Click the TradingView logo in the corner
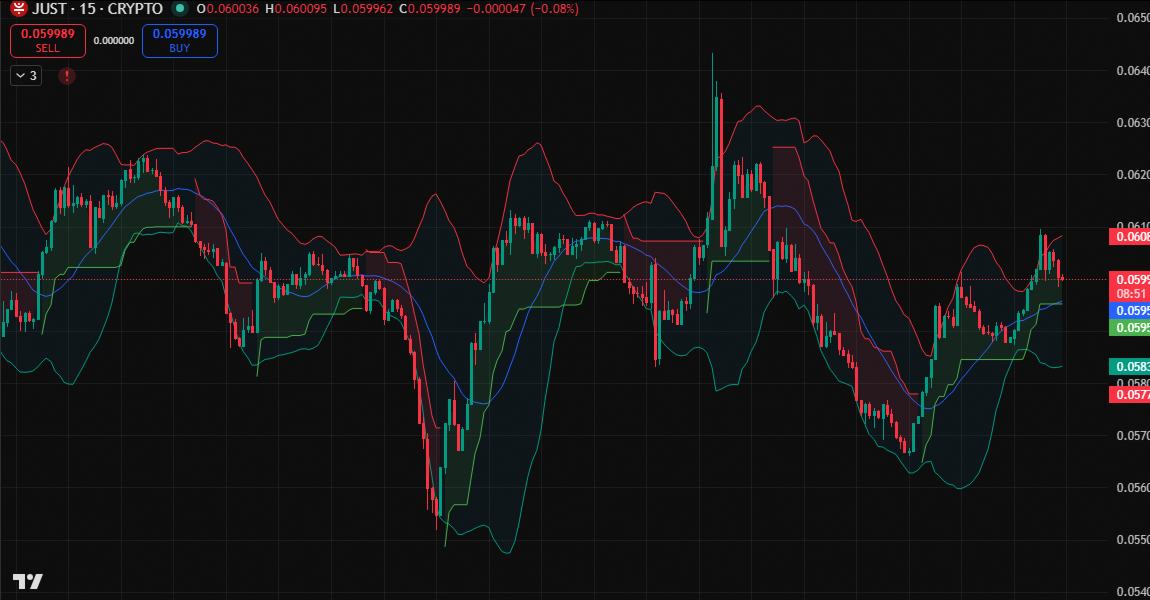 (27, 581)
